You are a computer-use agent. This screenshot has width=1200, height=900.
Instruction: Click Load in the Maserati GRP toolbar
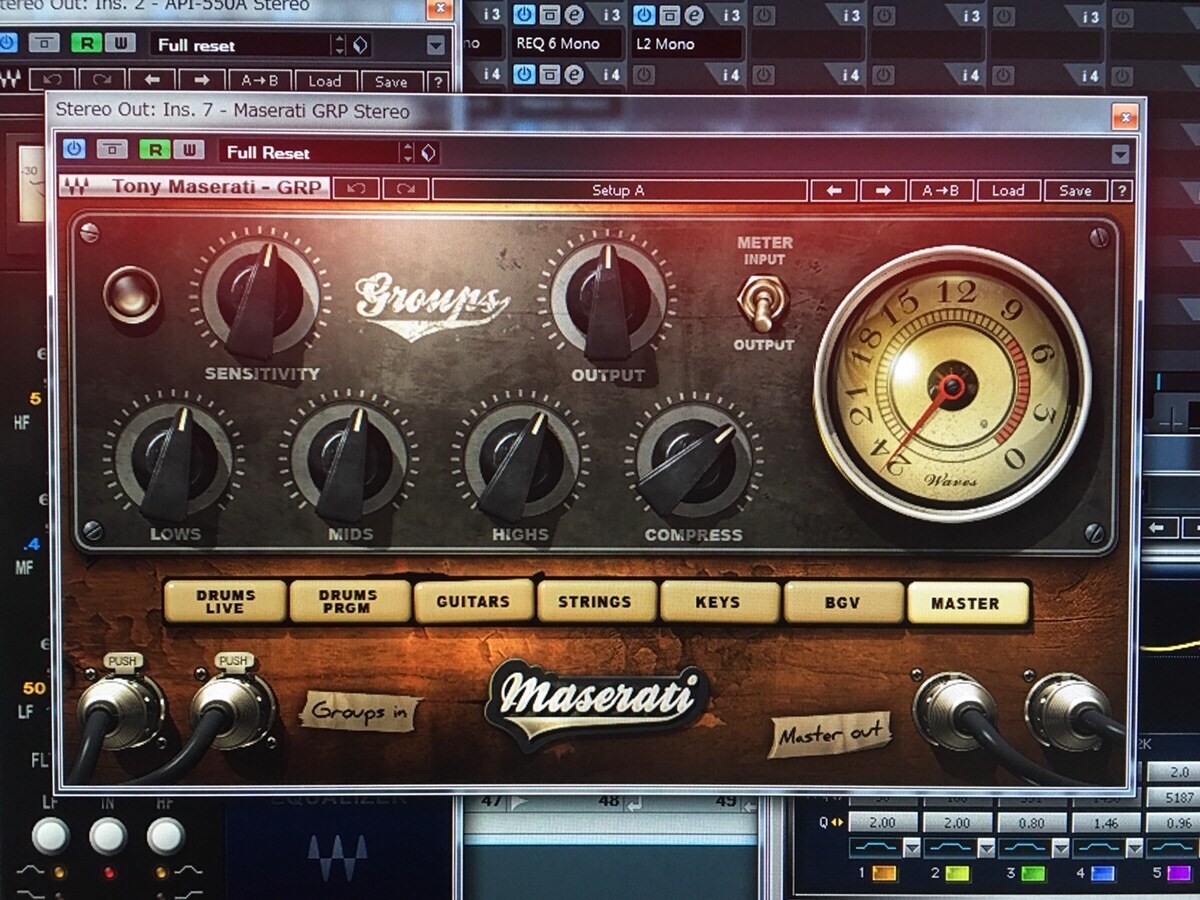point(1008,191)
